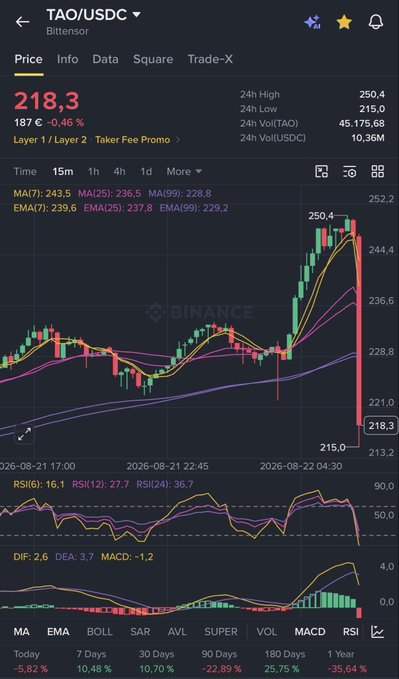Open the grid layout icon

point(378,171)
